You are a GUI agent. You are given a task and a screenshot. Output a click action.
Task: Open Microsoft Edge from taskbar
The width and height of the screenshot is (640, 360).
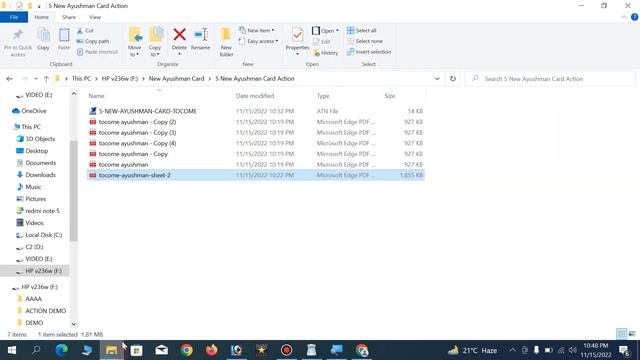click(62, 350)
